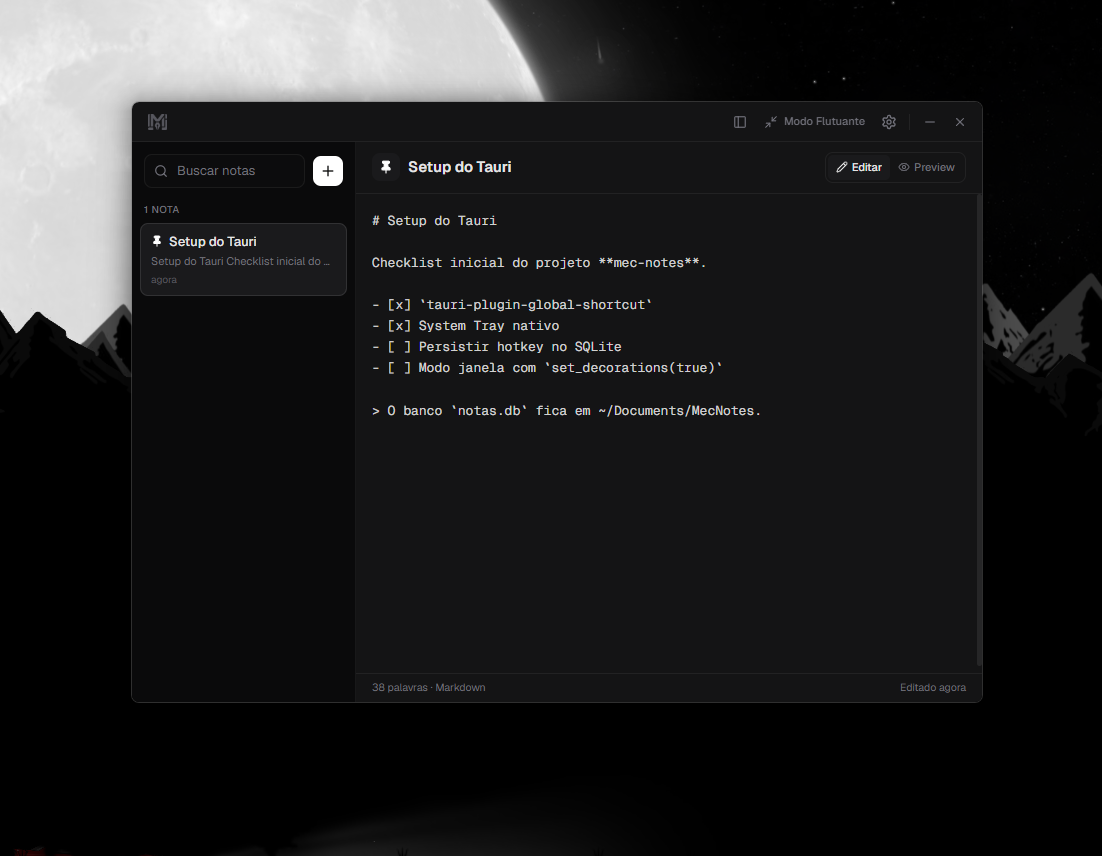Image resolution: width=1102 pixels, height=856 pixels.
Task: Click the 'Checklist inicial do projeto' line
Action: coord(539,263)
